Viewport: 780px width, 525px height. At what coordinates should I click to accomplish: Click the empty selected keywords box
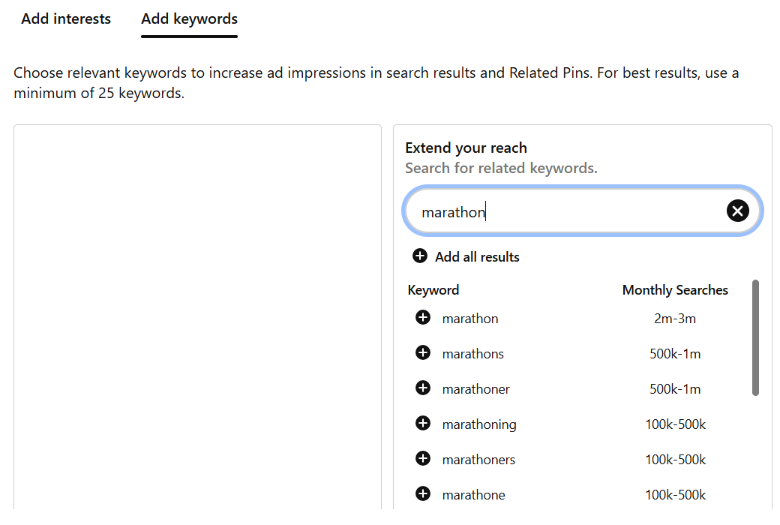pyautogui.click(x=197, y=317)
